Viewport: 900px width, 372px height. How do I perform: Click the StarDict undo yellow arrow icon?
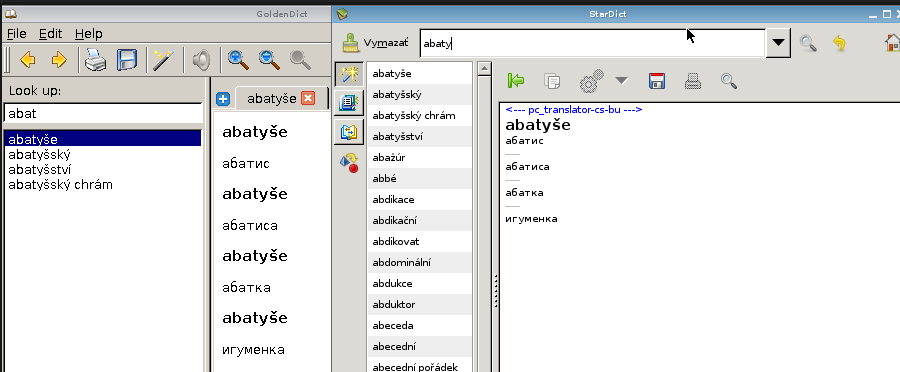[x=840, y=43]
